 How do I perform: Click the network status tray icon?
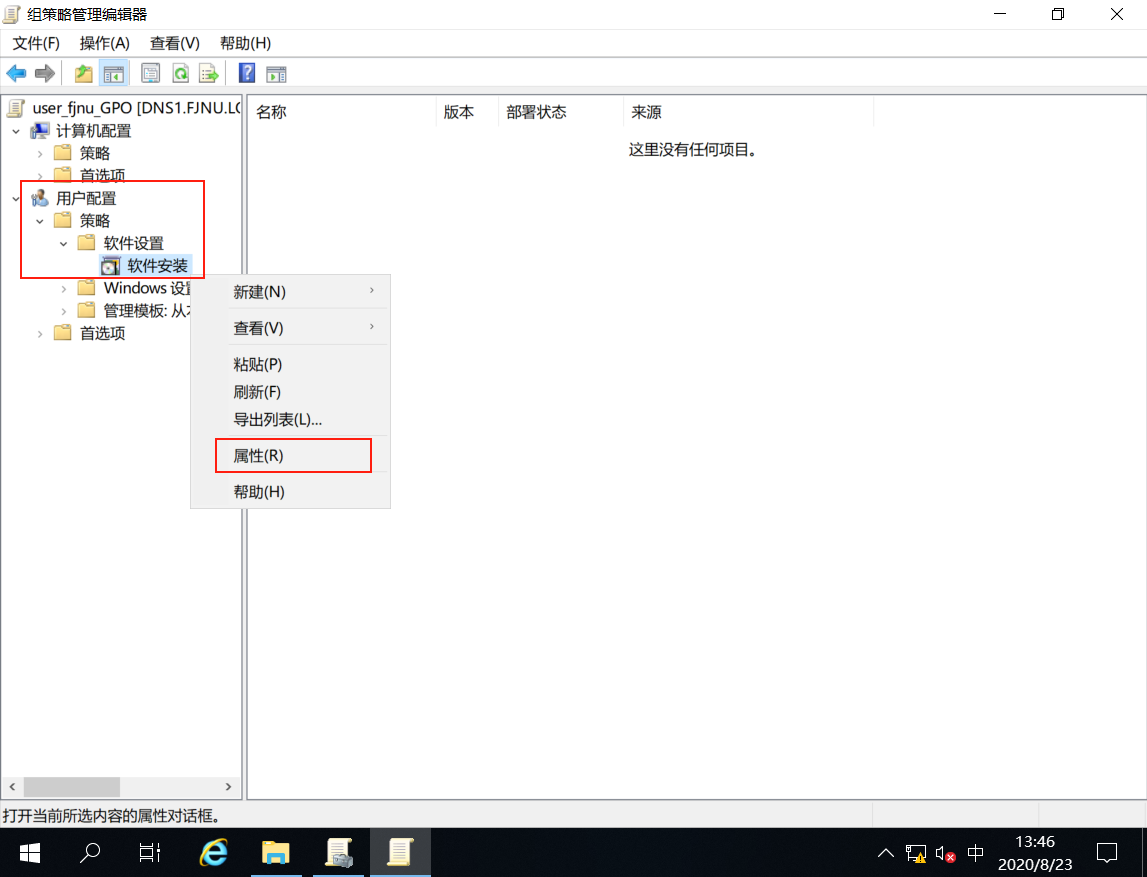916,854
